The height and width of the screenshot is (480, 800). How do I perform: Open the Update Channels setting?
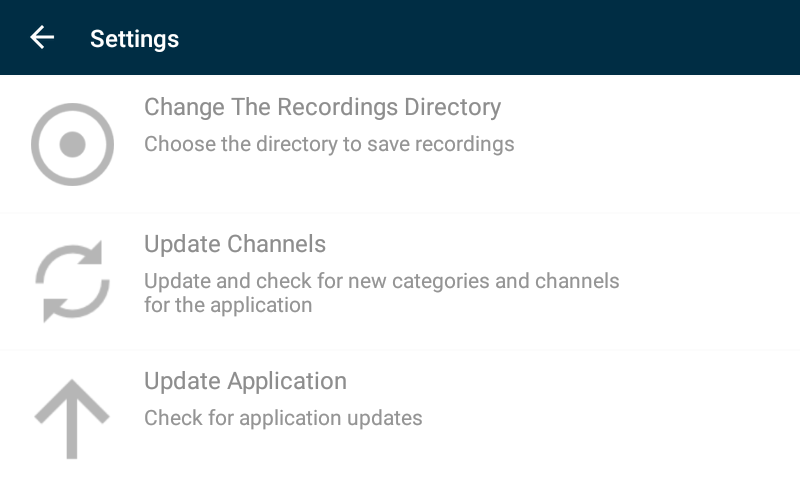(235, 244)
